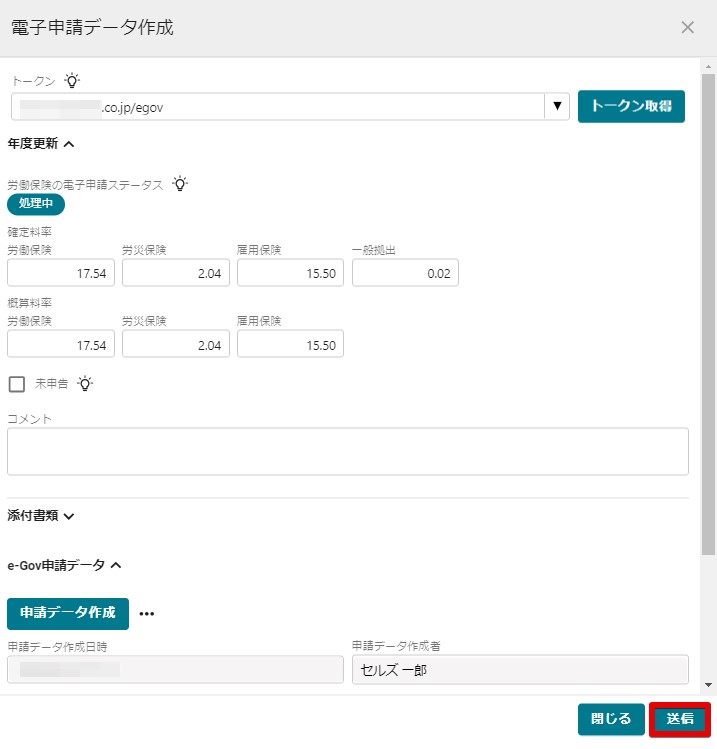Click the lightbulb hint beside 未申告
Image resolution: width=717 pixels, height=749 pixels.
pyautogui.click(x=85, y=384)
